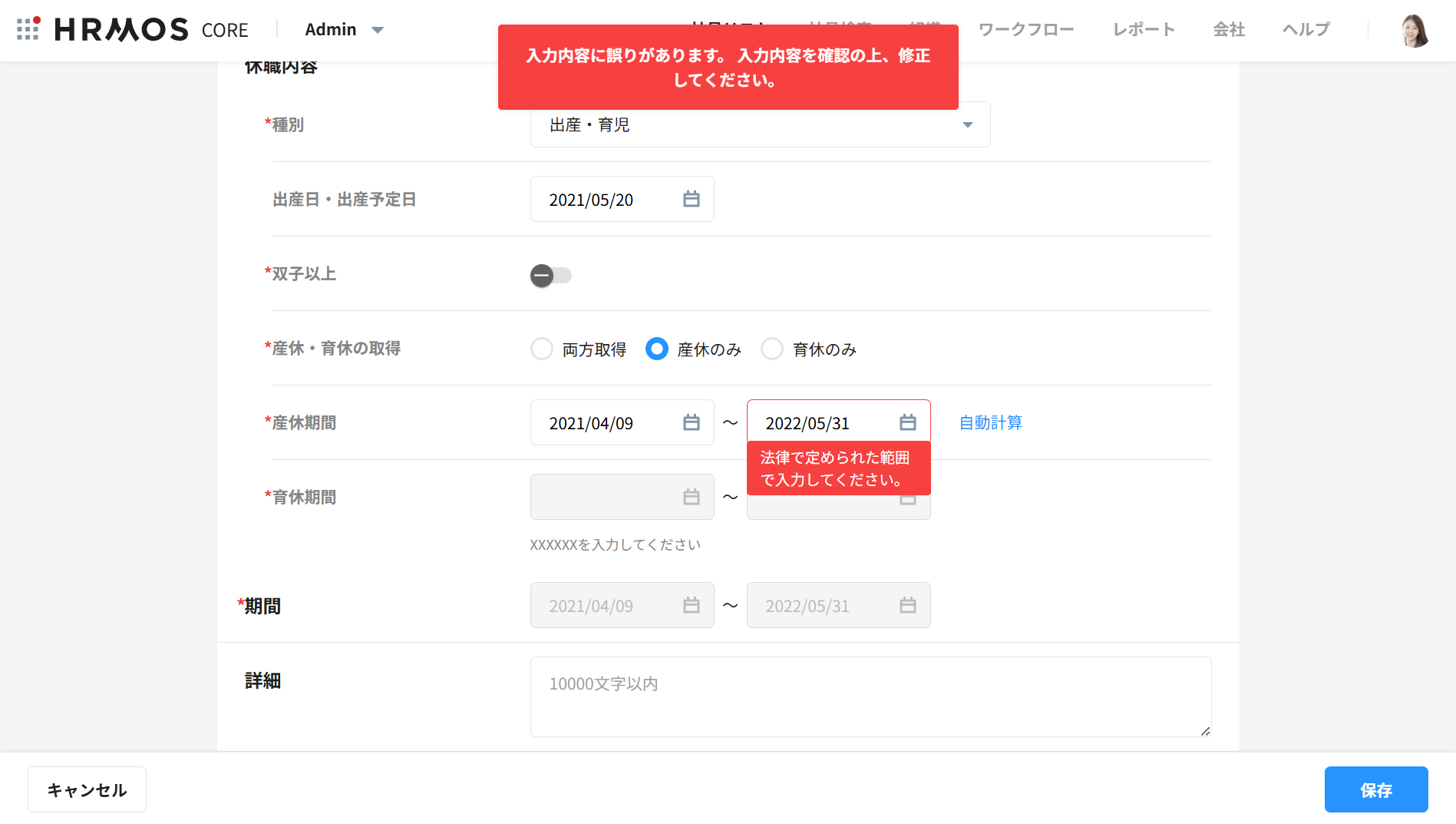
Task: Open the Admin dropdown menu
Action: tap(344, 30)
